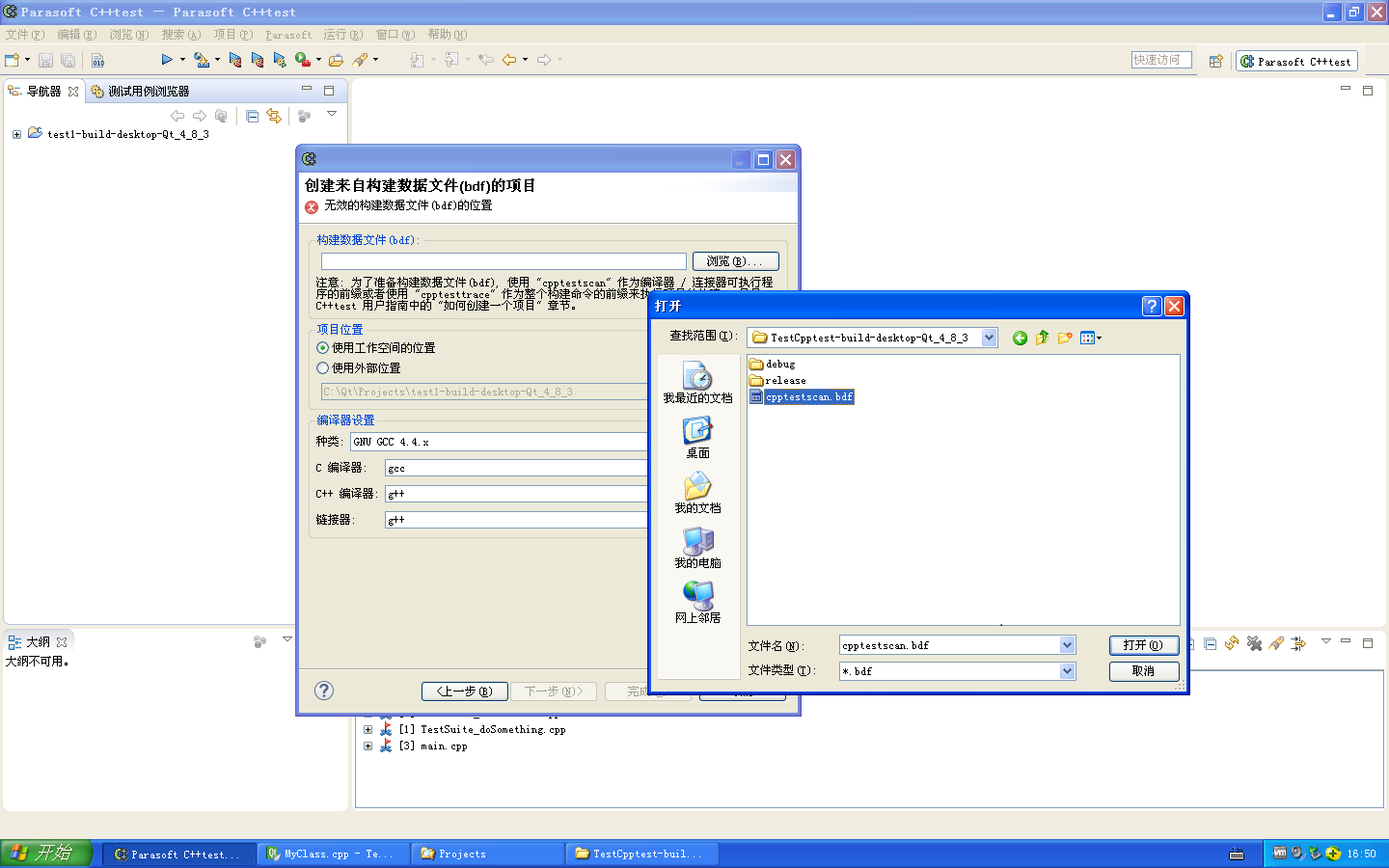Click the yellow refresh arrows icon in bottom panel

tap(1232, 643)
